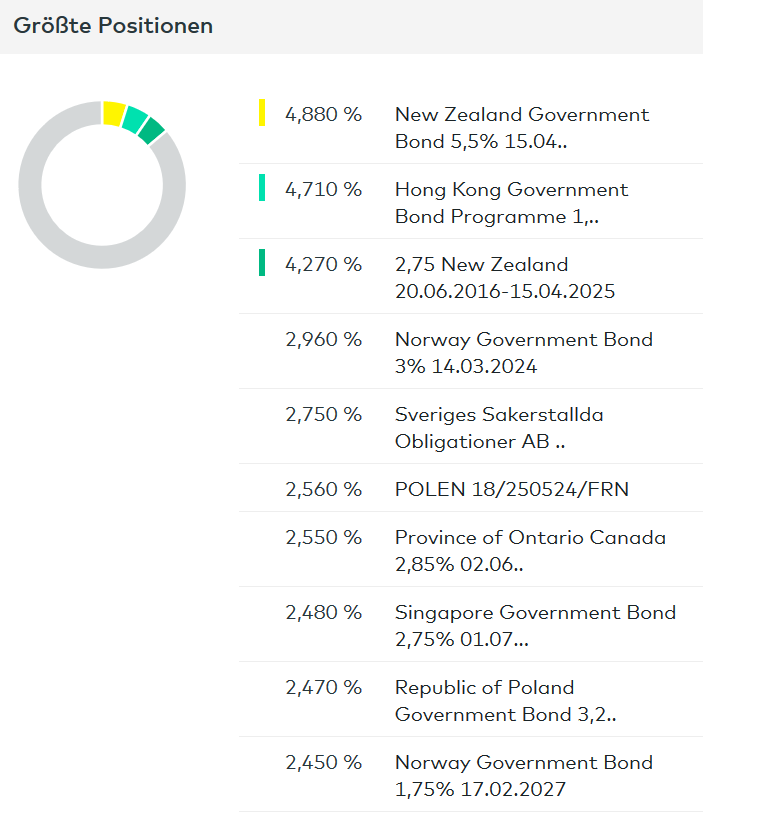The height and width of the screenshot is (814, 781).
Task: Click the turquoise color marker beside 4,710 %
Action: [262, 188]
